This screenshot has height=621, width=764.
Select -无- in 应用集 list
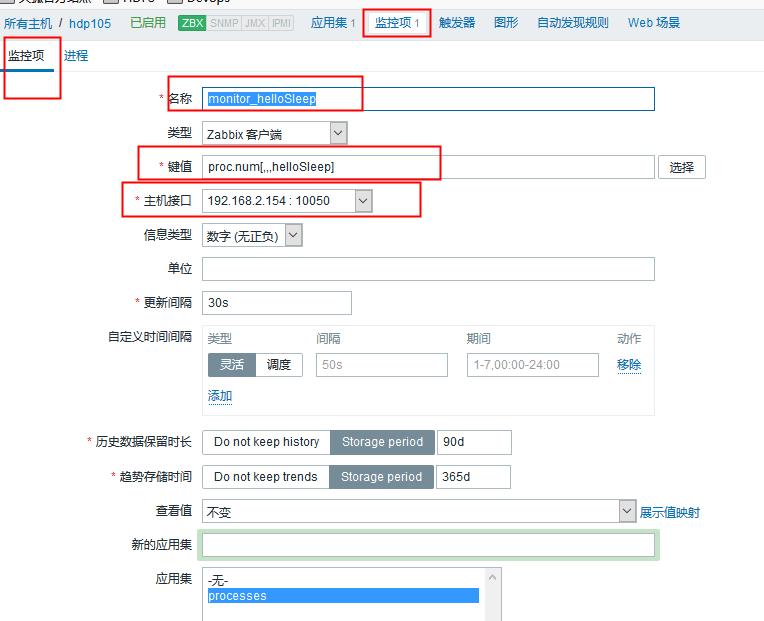click(x=343, y=581)
